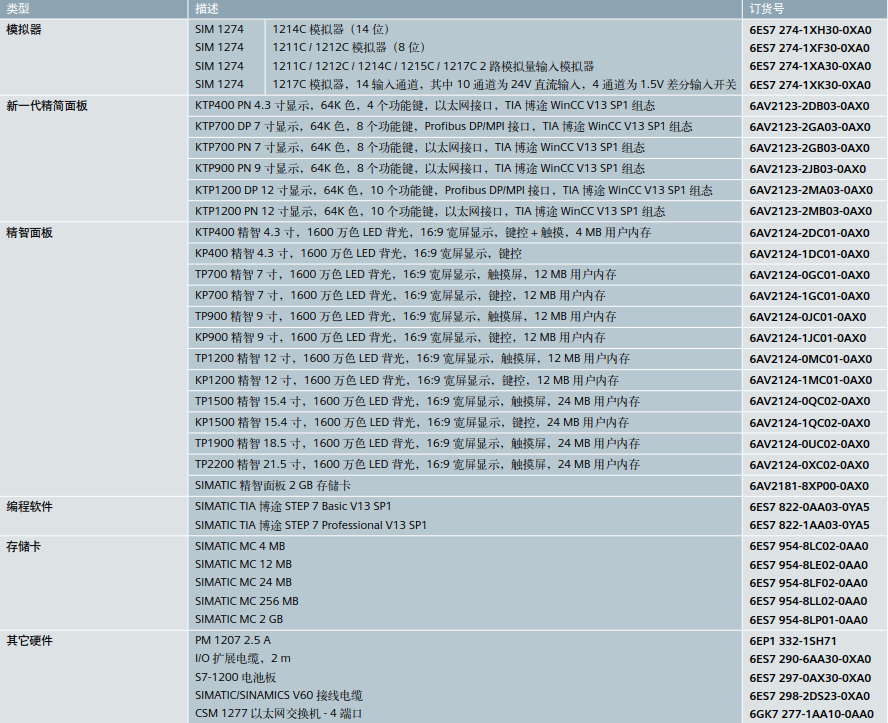This screenshot has height=723, width=888.
Task: Select the KP900 精智 9 寸 description
Action: [400, 337]
